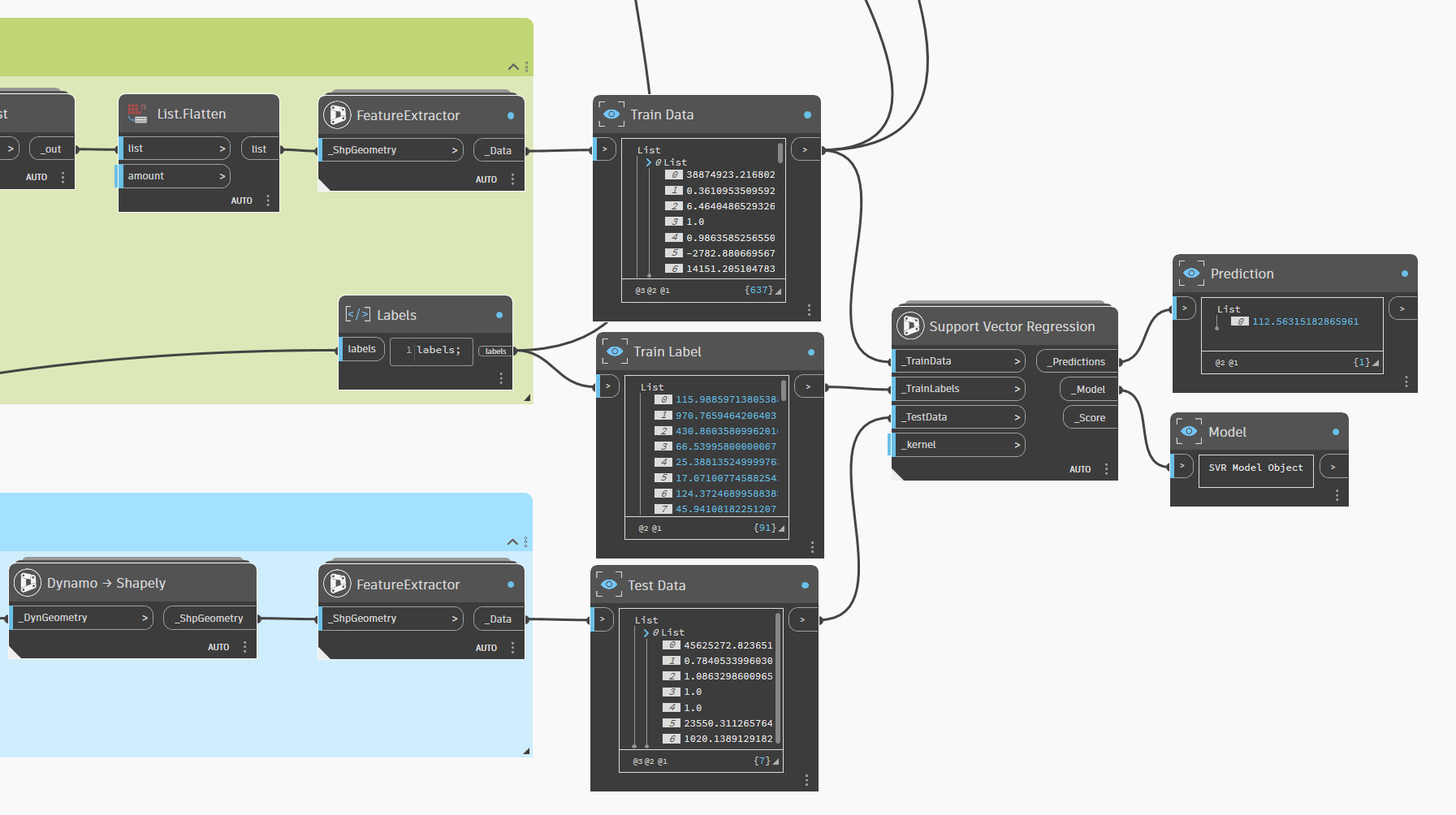Click the labels output port on Labels node
Image resolution: width=1456 pixels, height=815 pixels.
495,351
